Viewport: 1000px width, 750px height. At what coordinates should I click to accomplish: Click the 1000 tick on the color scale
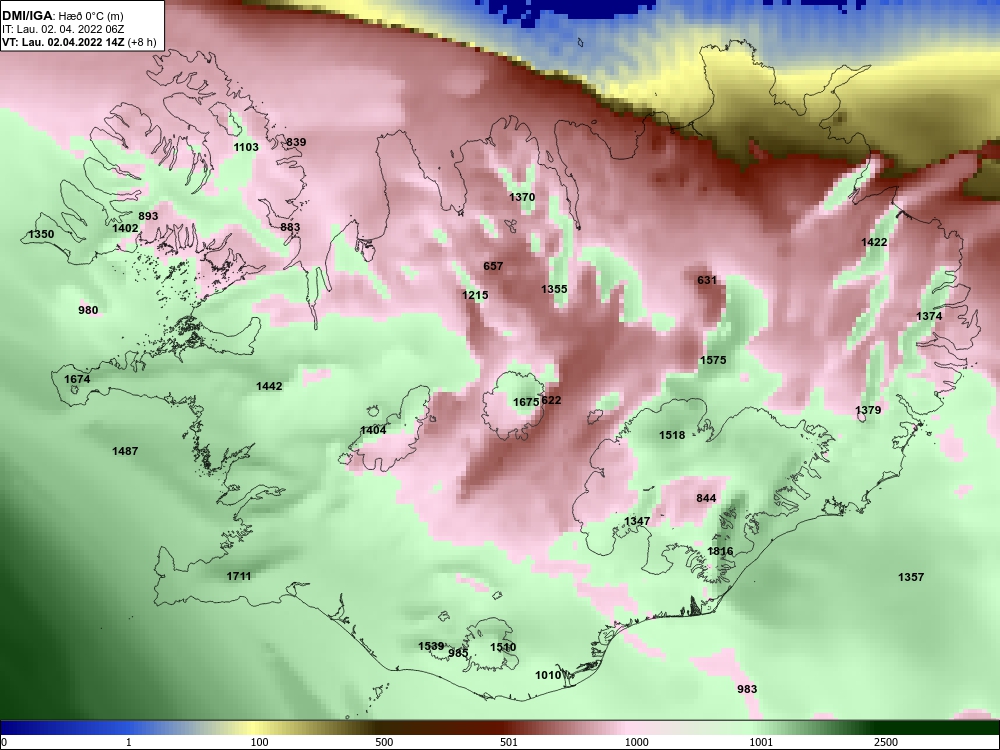pyautogui.click(x=636, y=742)
